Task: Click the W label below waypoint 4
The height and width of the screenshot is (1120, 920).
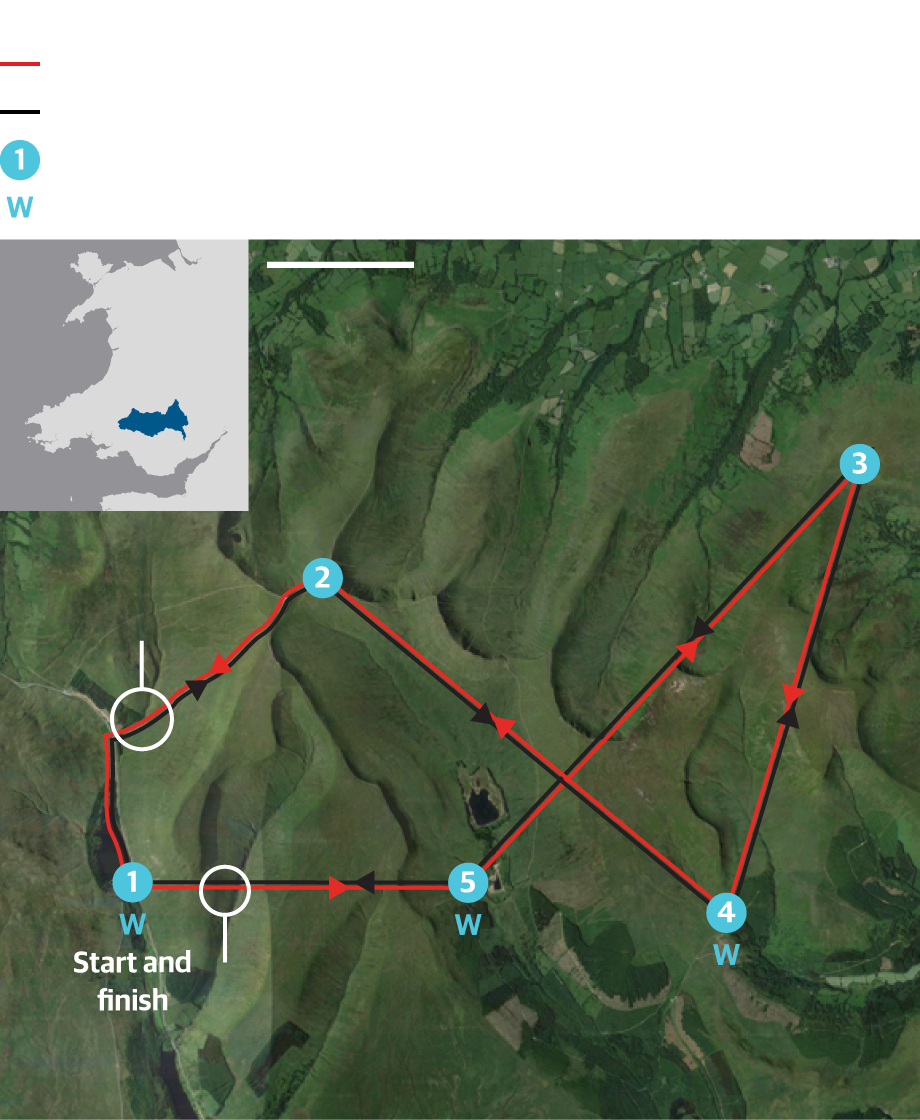Action: (x=726, y=955)
